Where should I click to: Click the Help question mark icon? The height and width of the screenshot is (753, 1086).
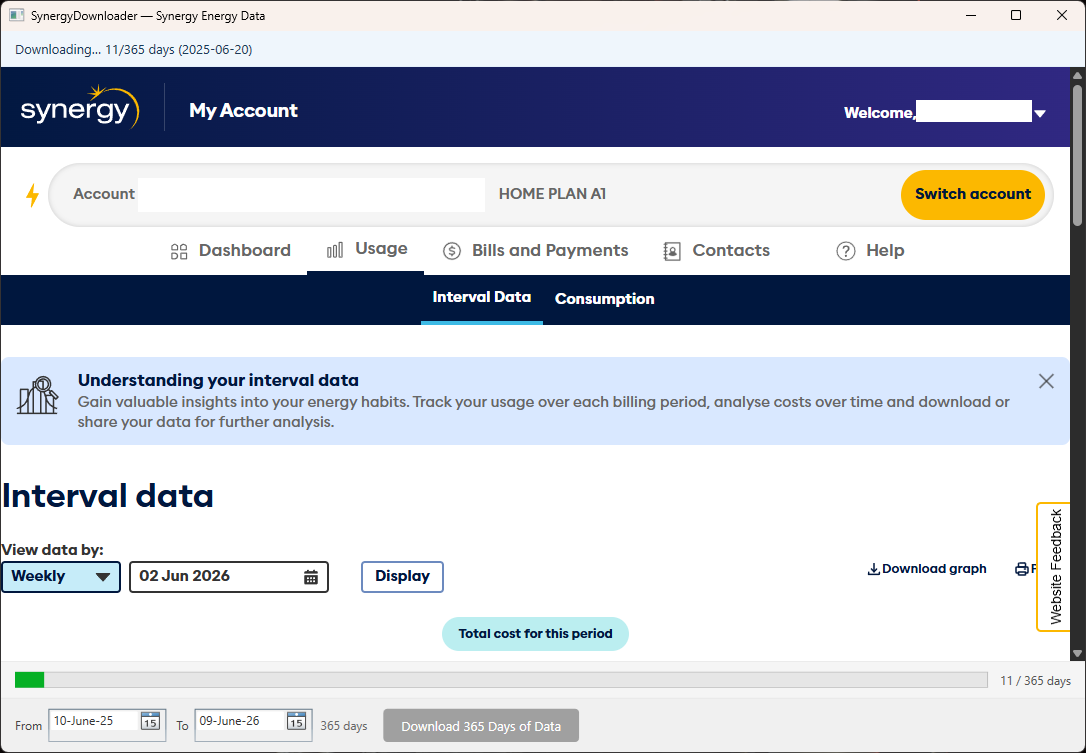(x=846, y=251)
